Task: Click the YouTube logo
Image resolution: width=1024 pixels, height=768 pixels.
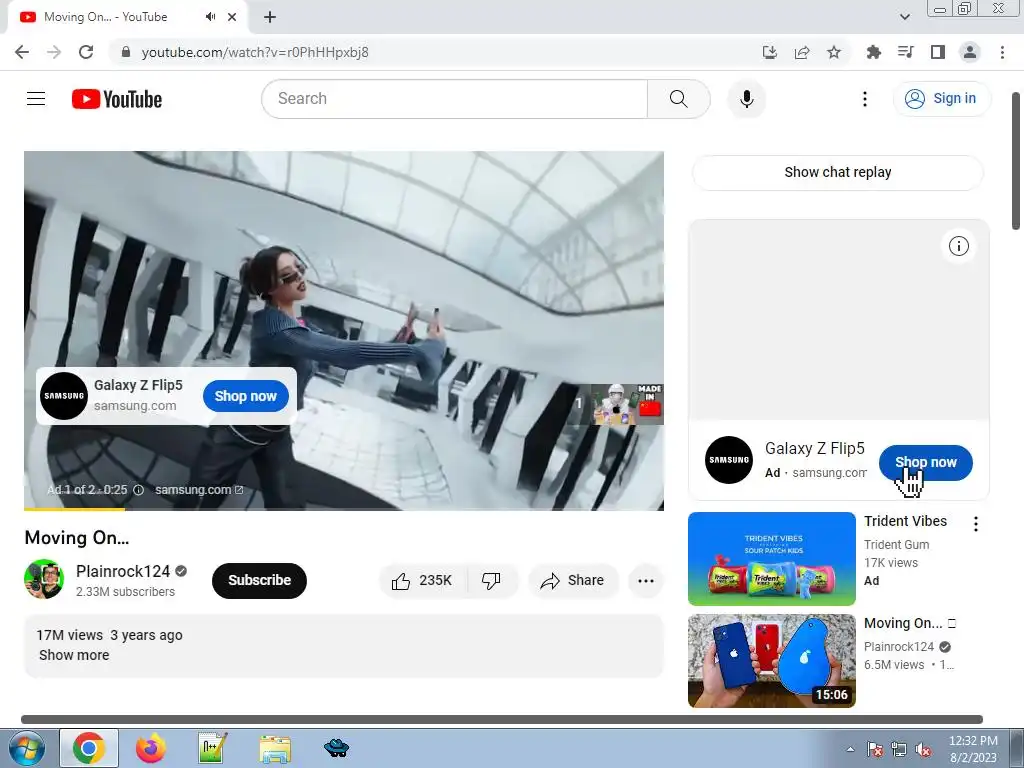Action: click(x=117, y=99)
